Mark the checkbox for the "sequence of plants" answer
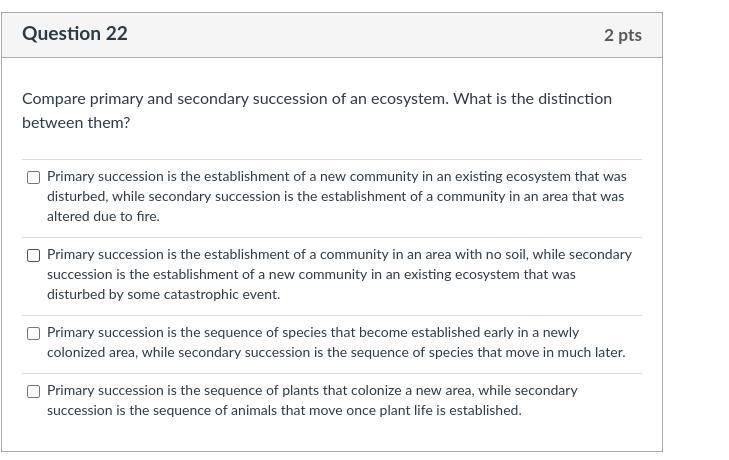The width and height of the screenshot is (729, 460). (x=33, y=391)
